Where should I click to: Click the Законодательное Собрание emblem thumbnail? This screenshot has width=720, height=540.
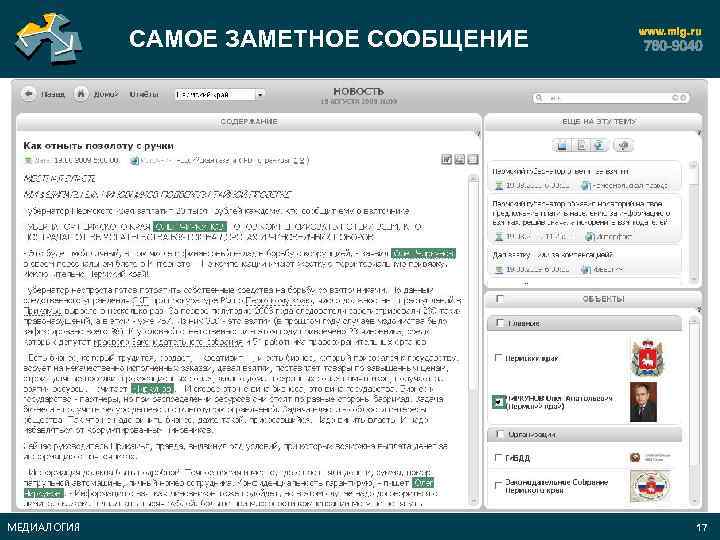click(650, 486)
